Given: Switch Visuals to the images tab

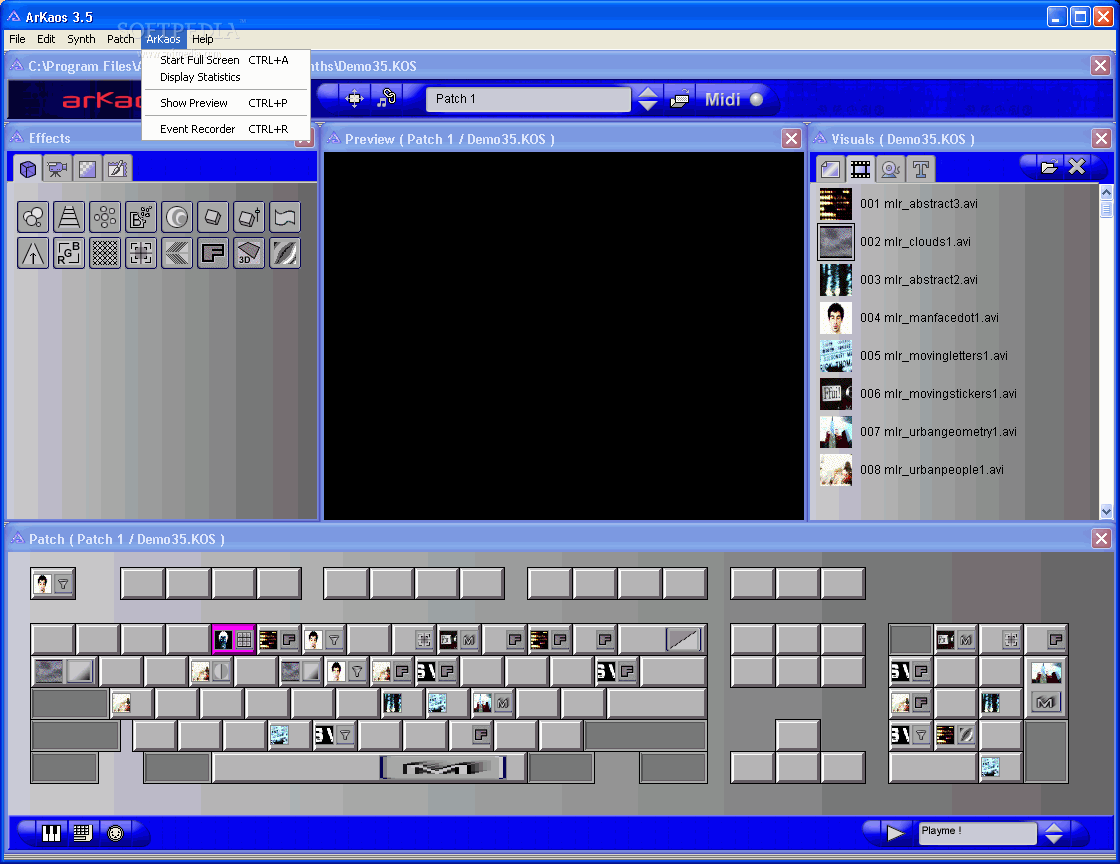Looking at the screenshot, I should point(830,169).
